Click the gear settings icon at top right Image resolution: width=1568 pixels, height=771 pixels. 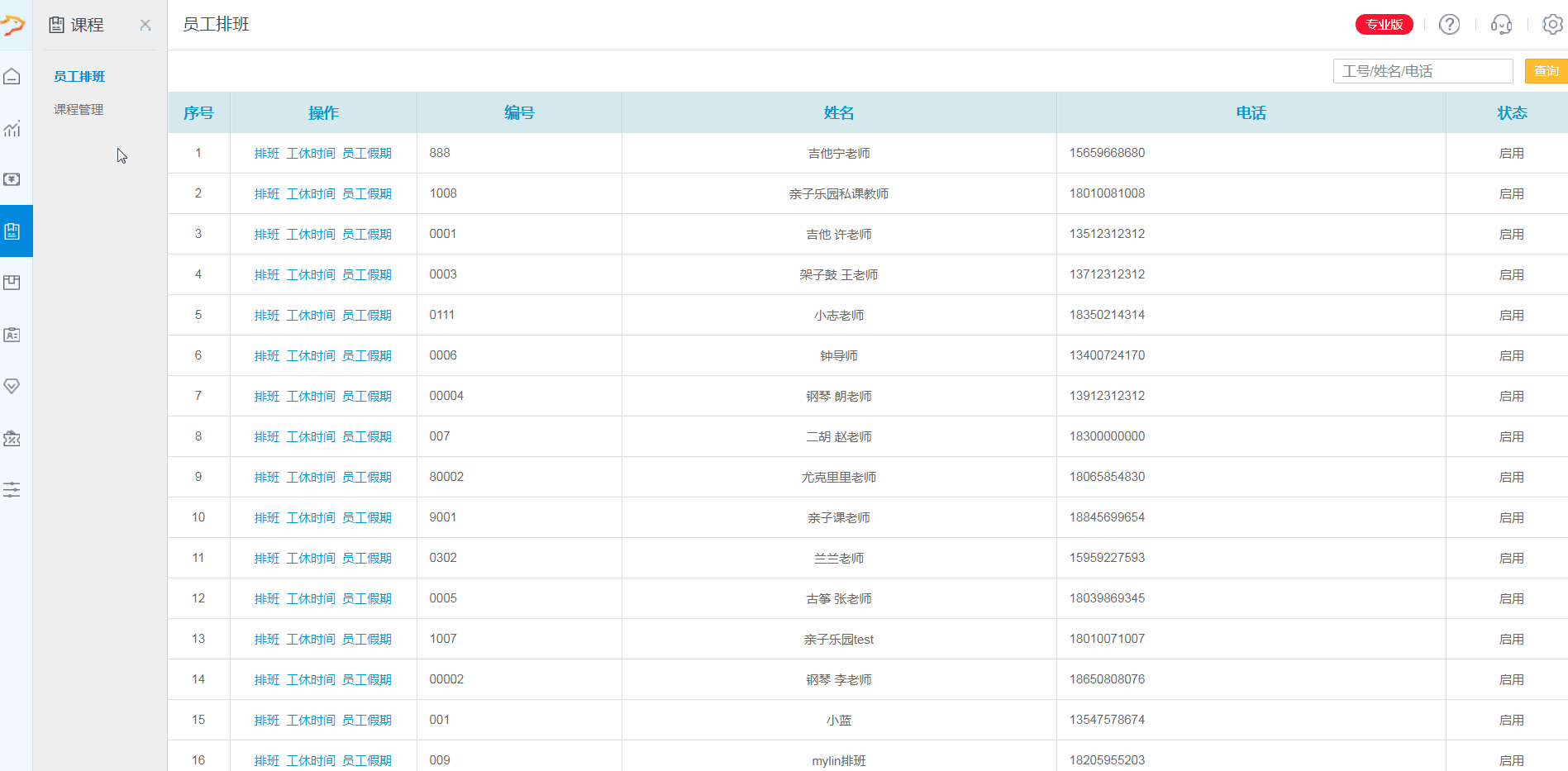1552,25
